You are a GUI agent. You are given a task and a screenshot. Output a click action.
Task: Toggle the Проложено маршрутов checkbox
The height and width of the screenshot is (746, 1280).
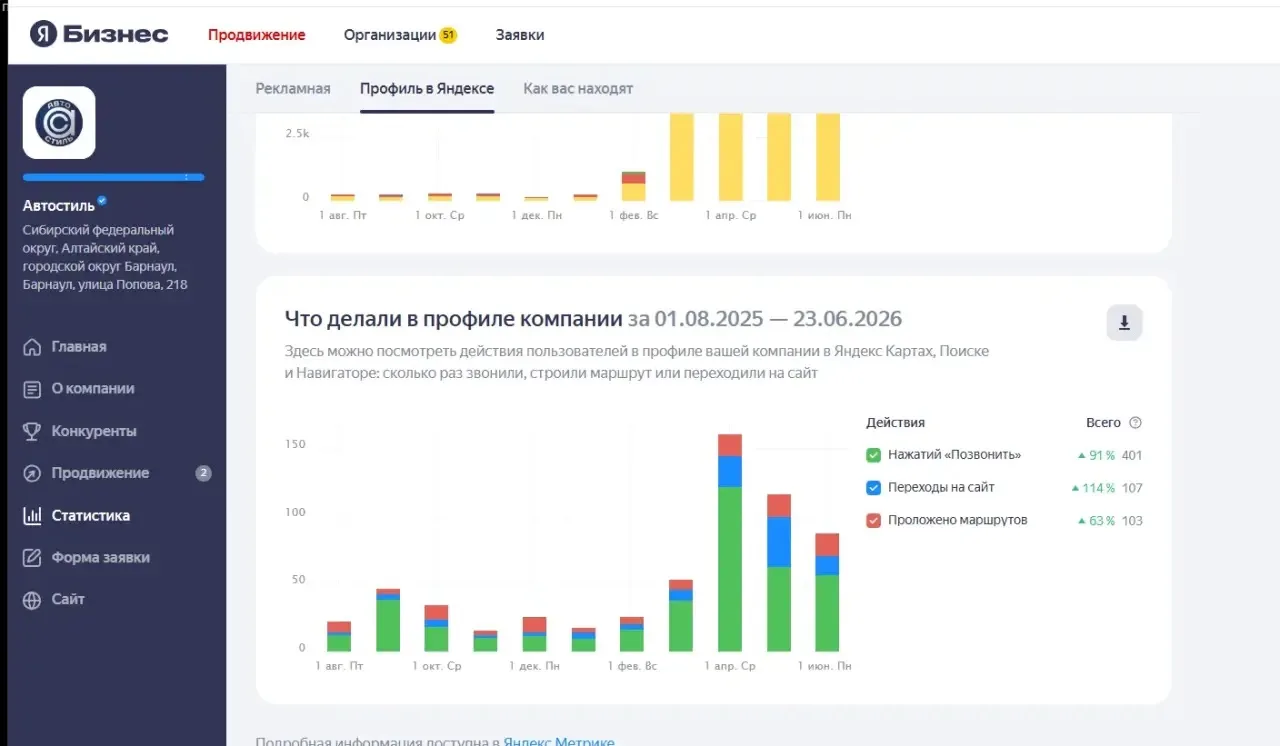pyautogui.click(x=873, y=520)
